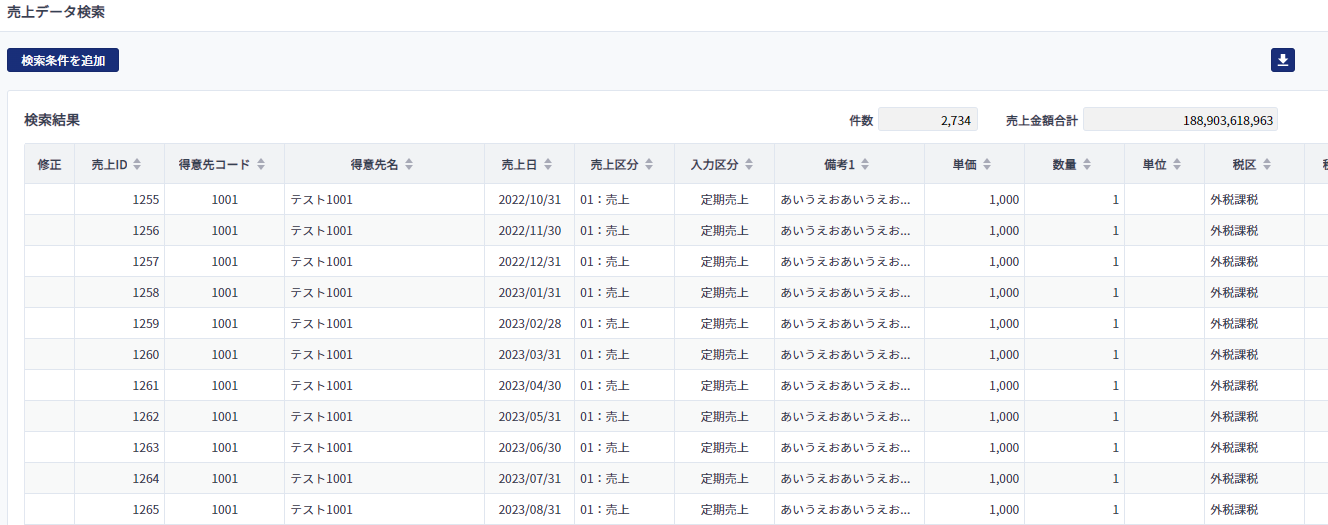This screenshot has height=525, width=1328.
Task: Click date 2023/05/31 cell
Action: (x=530, y=417)
